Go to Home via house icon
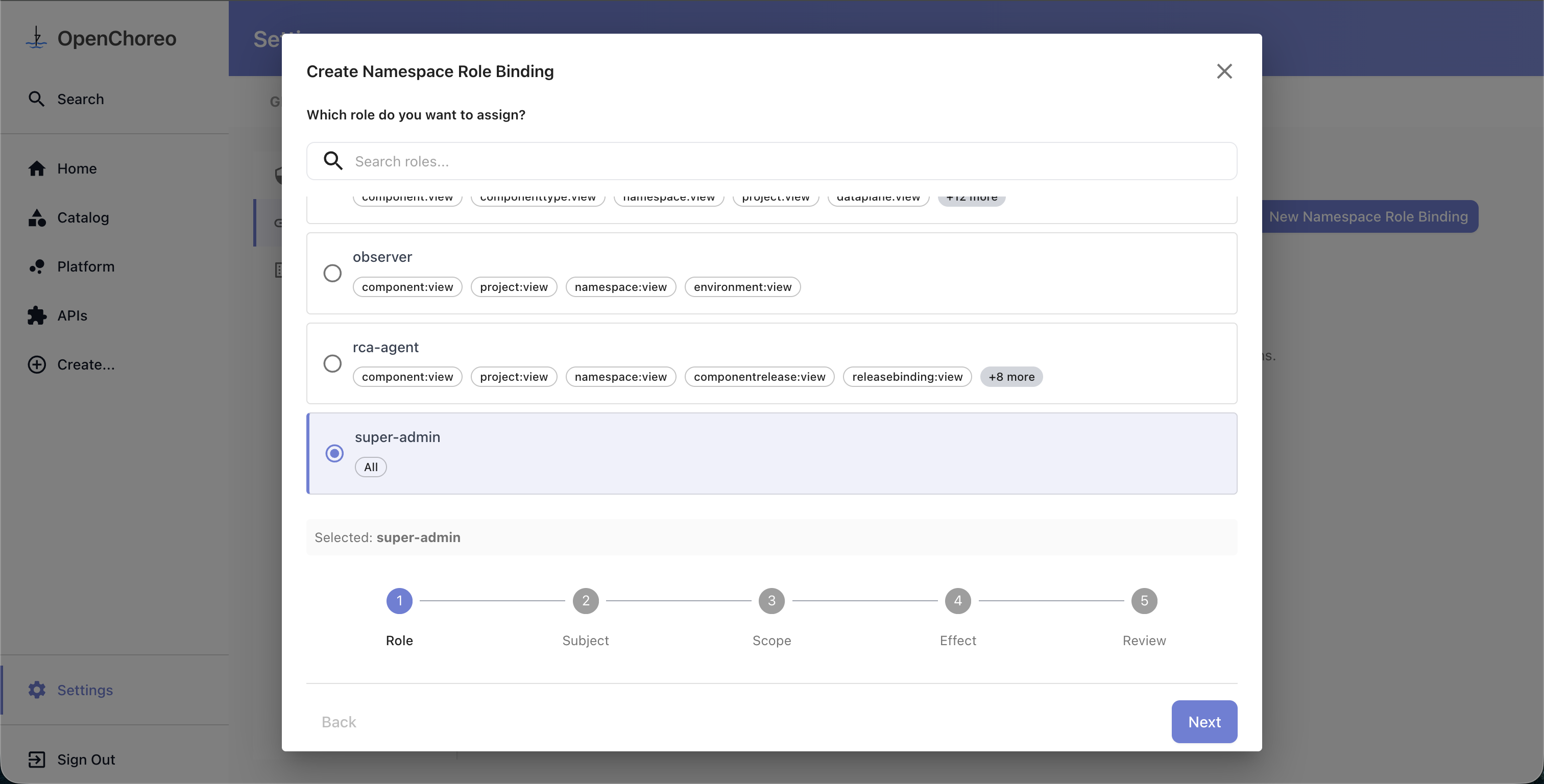Viewport: 1544px width, 784px height. coord(37,168)
